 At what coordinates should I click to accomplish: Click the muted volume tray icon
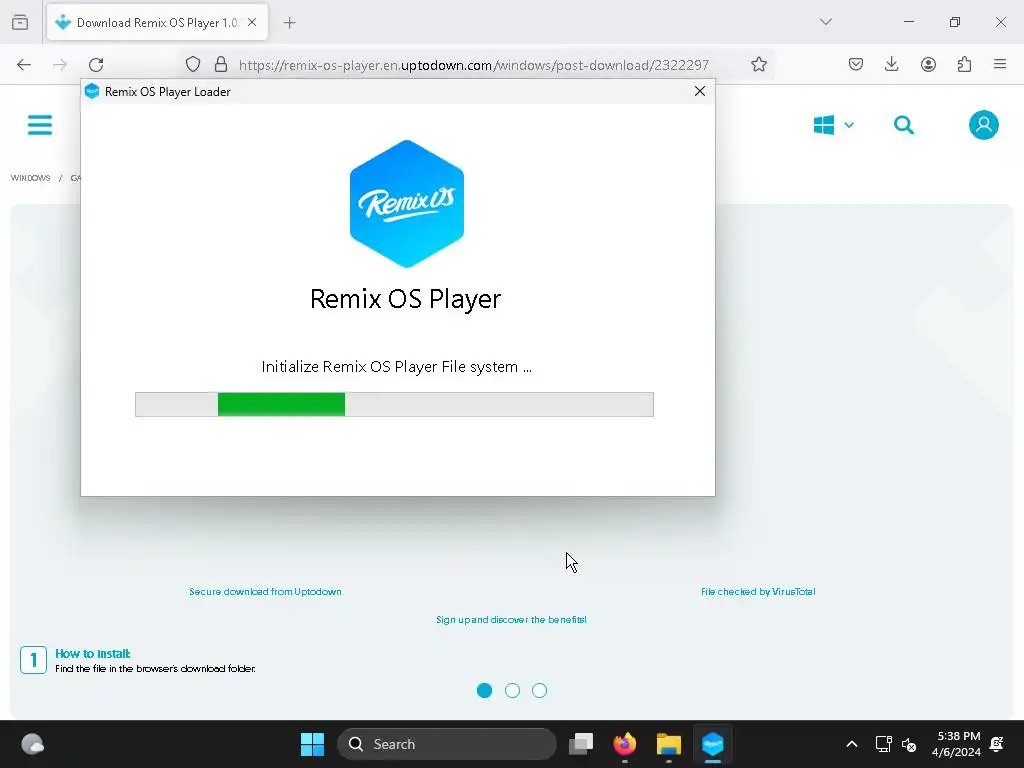click(x=908, y=744)
